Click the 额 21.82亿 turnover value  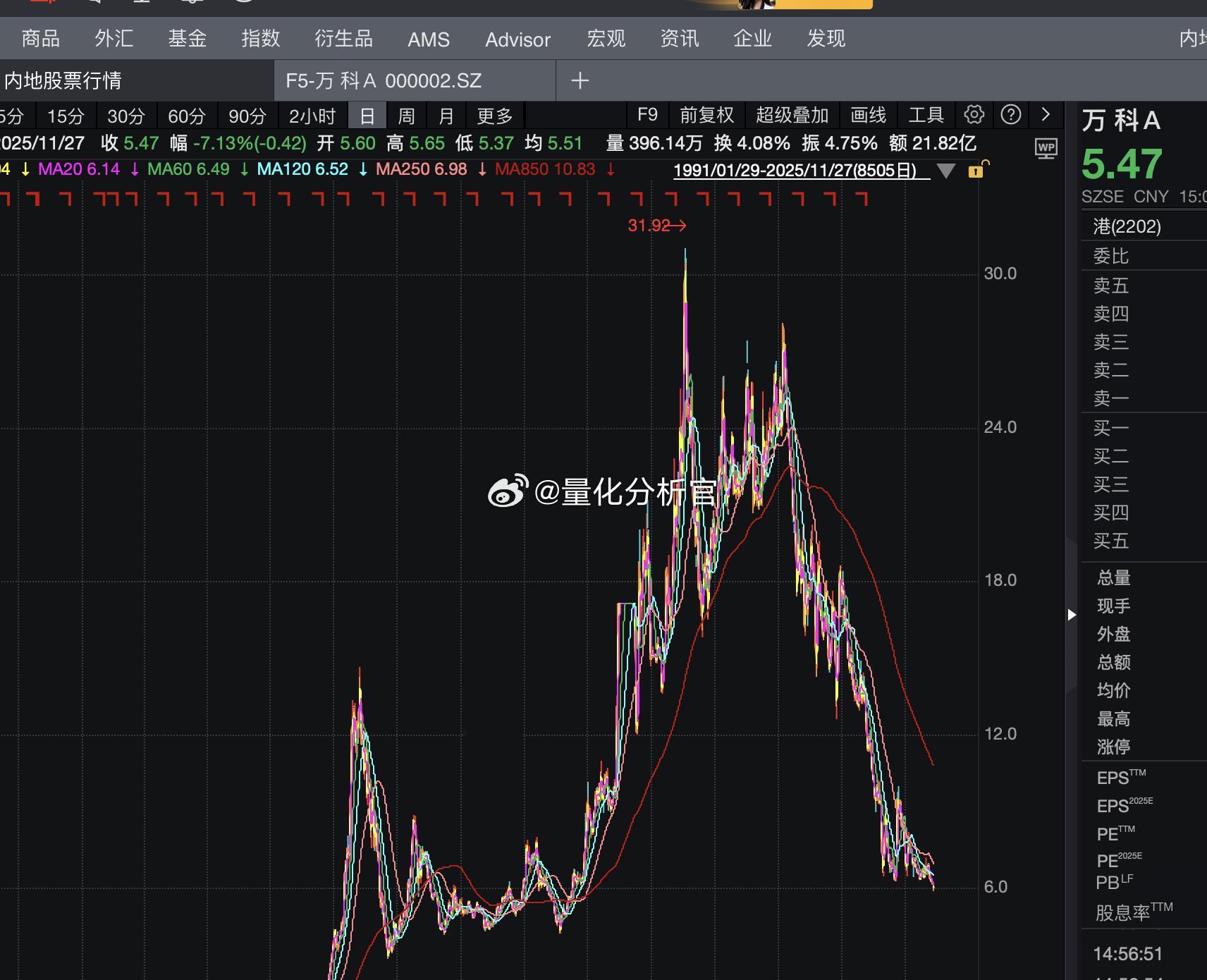click(933, 143)
